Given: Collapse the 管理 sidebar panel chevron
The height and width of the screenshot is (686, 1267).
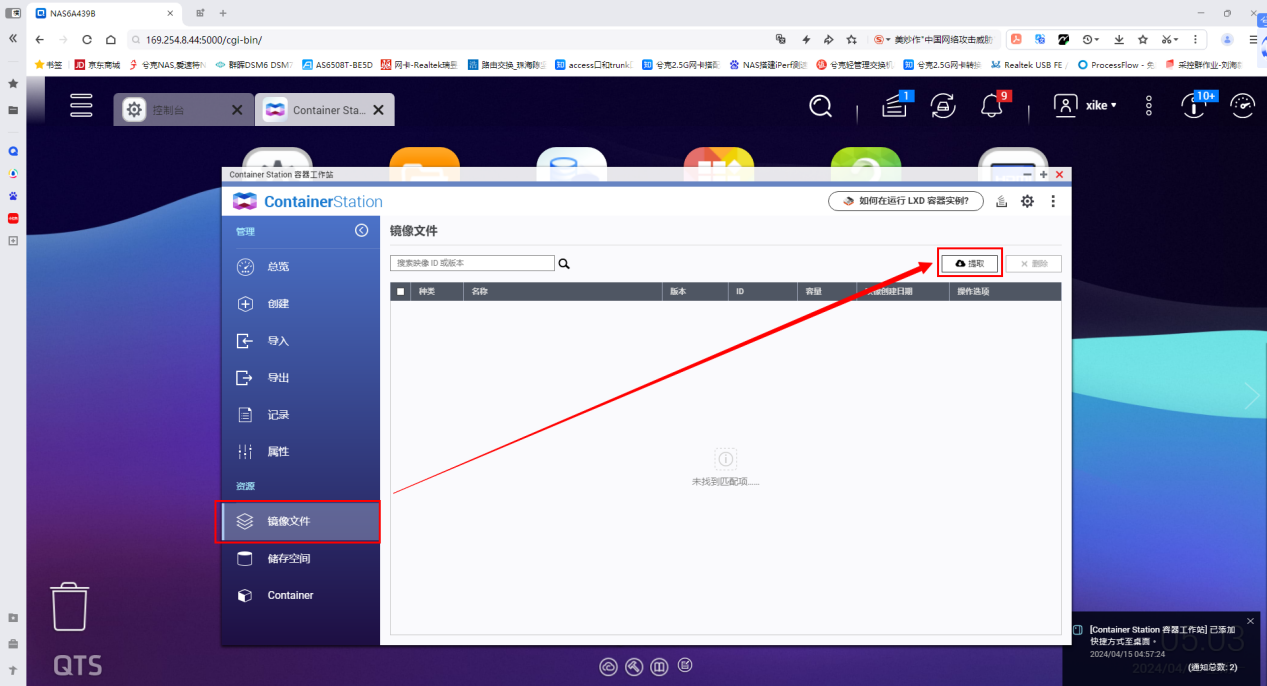Looking at the screenshot, I should (361, 230).
